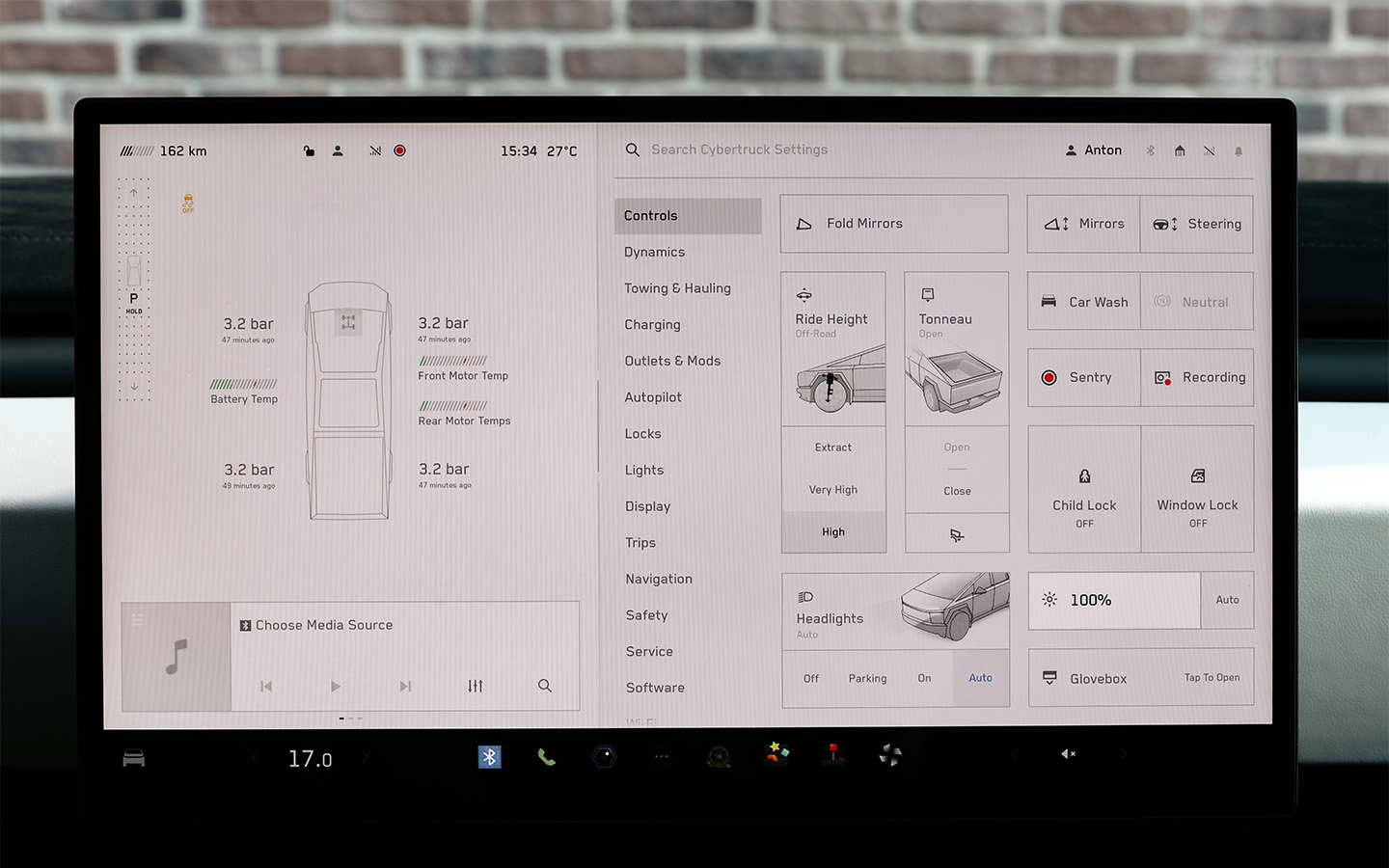Open the media equalizer sliders icon
This screenshot has width=1389, height=868.
(475, 687)
